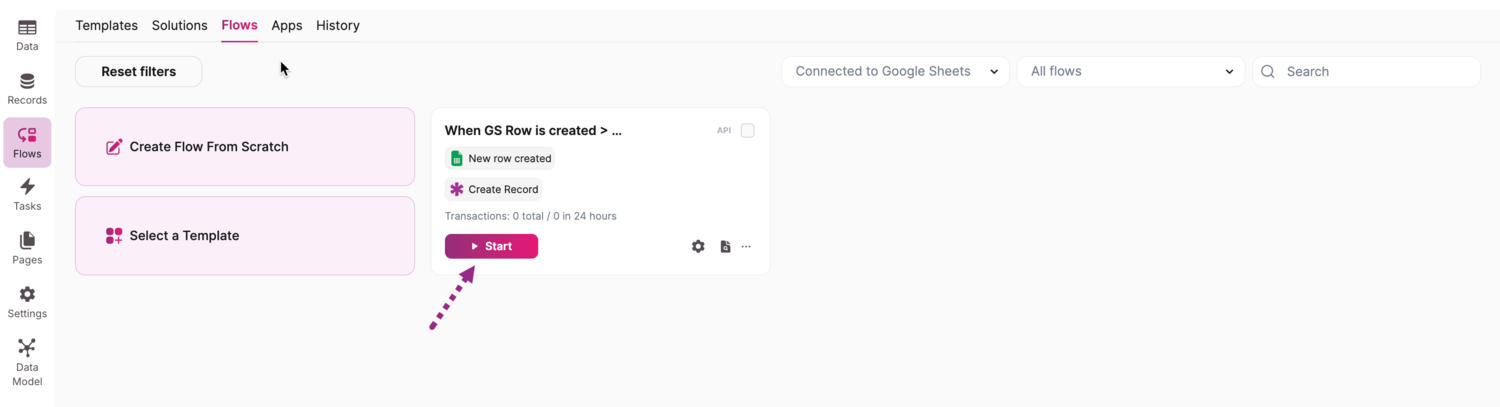1500x407 pixels.
Task: Click the Reset filters button
Action: (139, 72)
